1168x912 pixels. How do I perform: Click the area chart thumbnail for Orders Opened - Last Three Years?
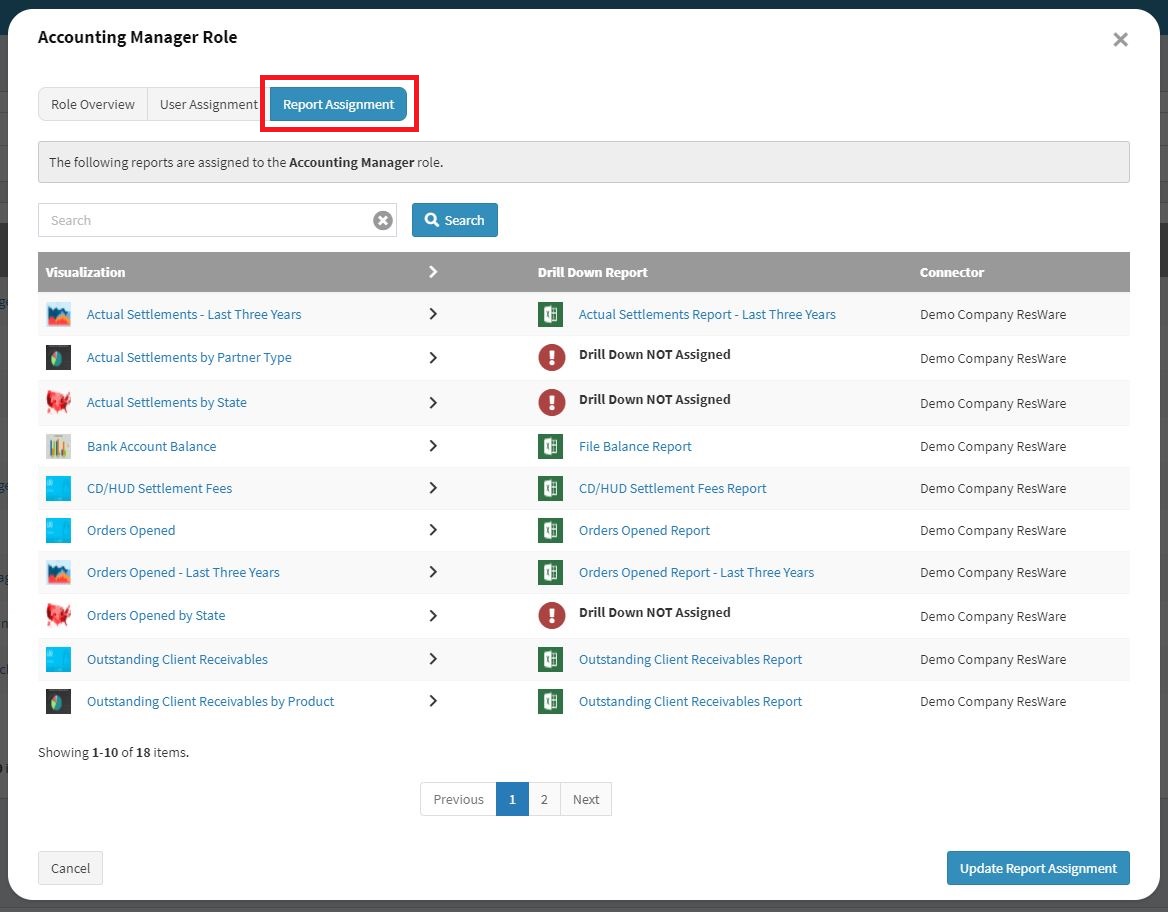57,572
